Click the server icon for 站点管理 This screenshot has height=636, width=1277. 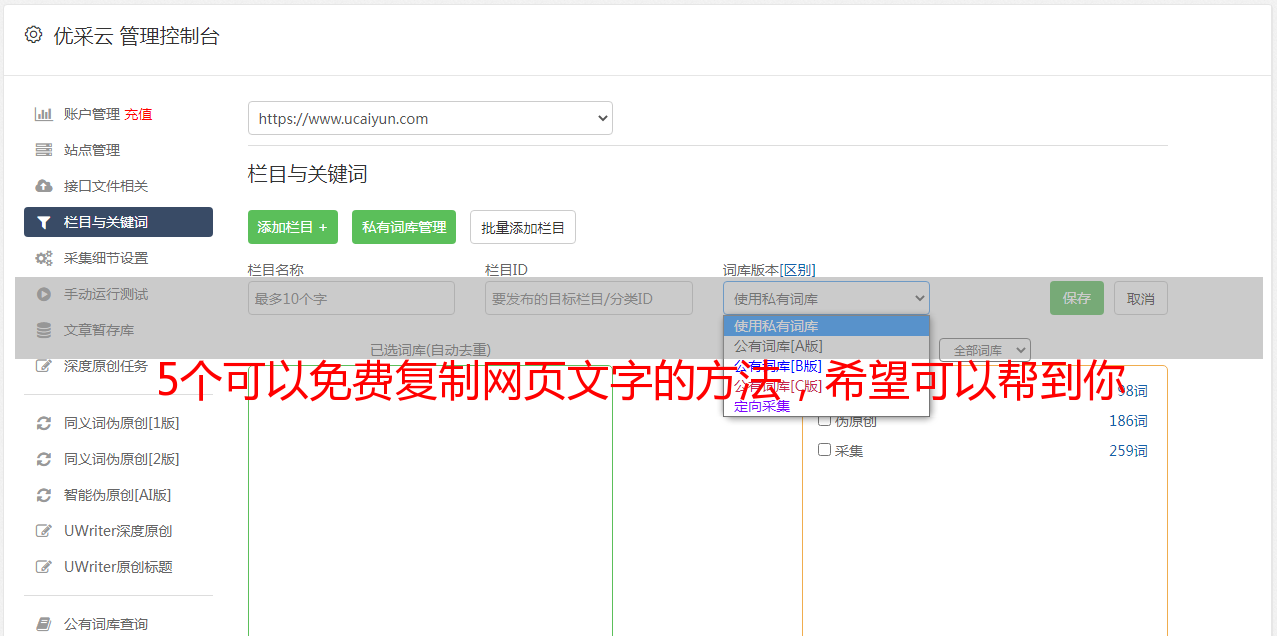pos(44,150)
